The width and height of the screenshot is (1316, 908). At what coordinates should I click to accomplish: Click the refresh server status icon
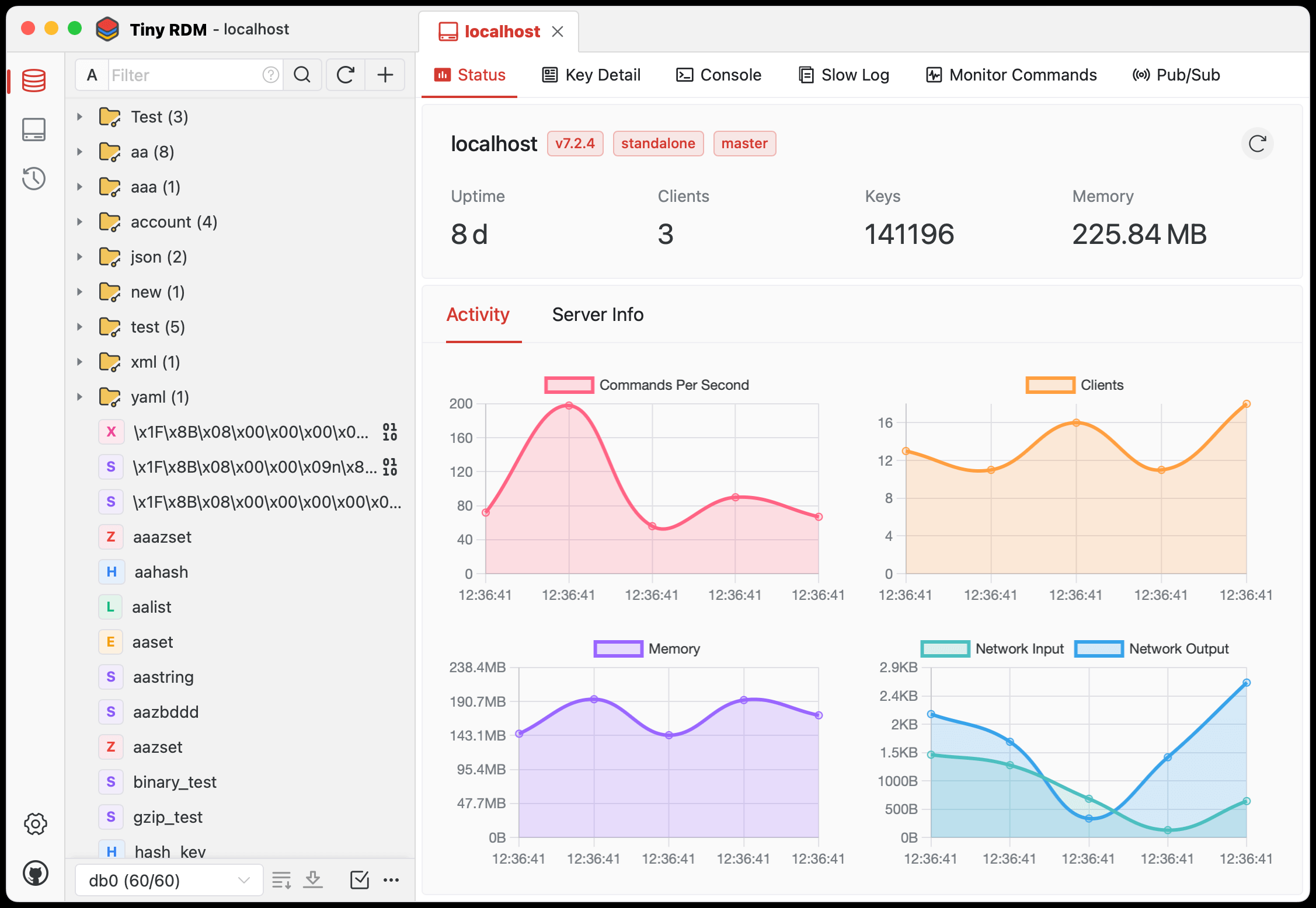point(1257,144)
